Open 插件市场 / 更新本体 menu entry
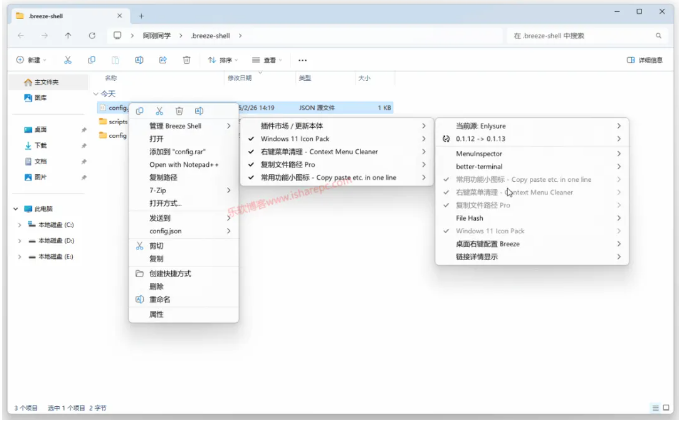Screen dimensions: 682x424 [x=336, y=126]
